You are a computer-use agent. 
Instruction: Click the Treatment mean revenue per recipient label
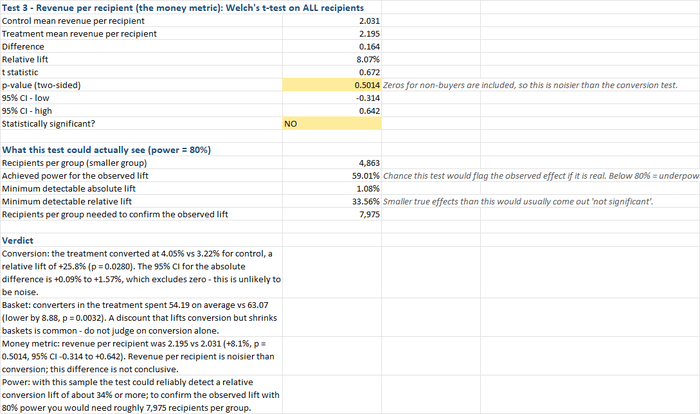[79, 34]
